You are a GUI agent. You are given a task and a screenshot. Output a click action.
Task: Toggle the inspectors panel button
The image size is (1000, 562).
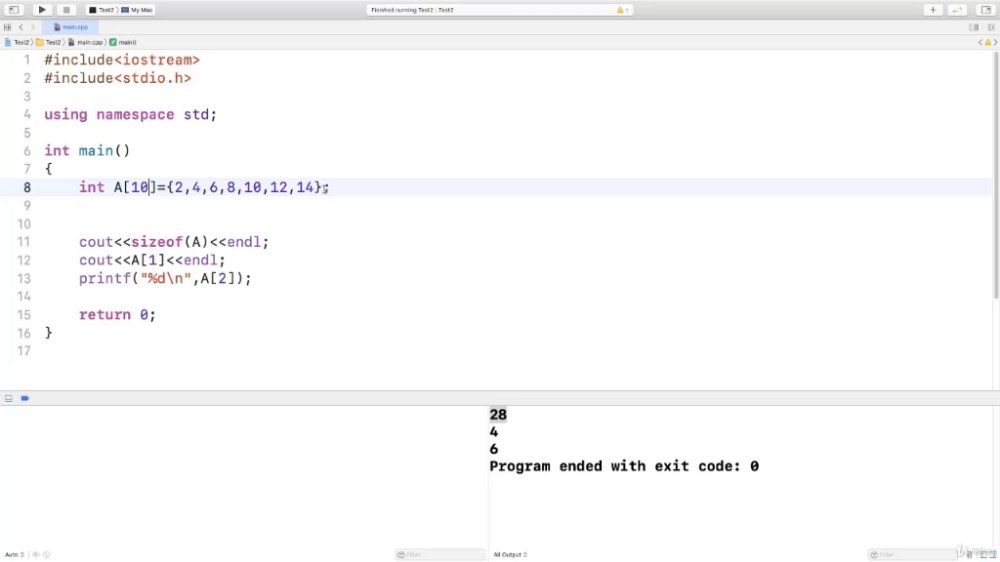point(986,10)
